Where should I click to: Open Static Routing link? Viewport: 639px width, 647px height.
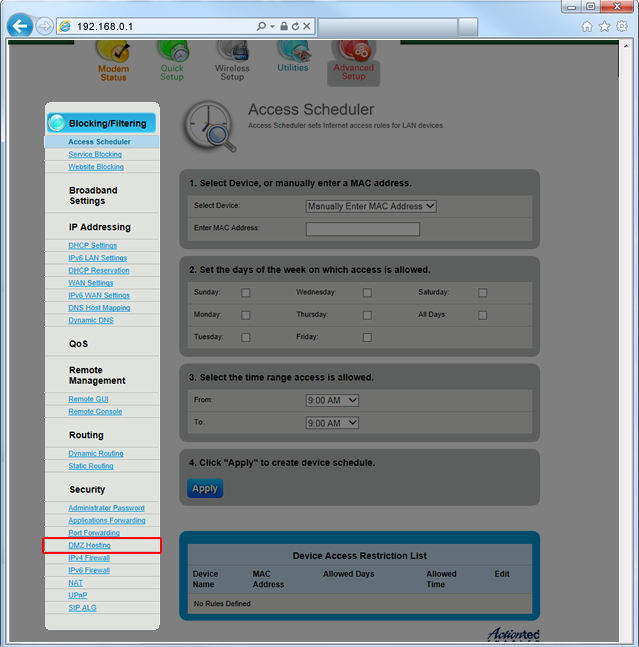click(x=91, y=466)
